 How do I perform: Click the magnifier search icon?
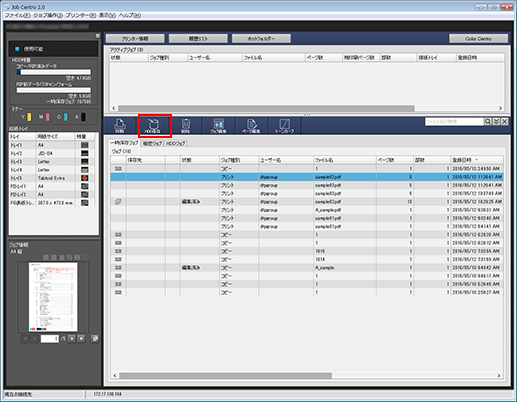pyautogui.click(x=488, y=122)
